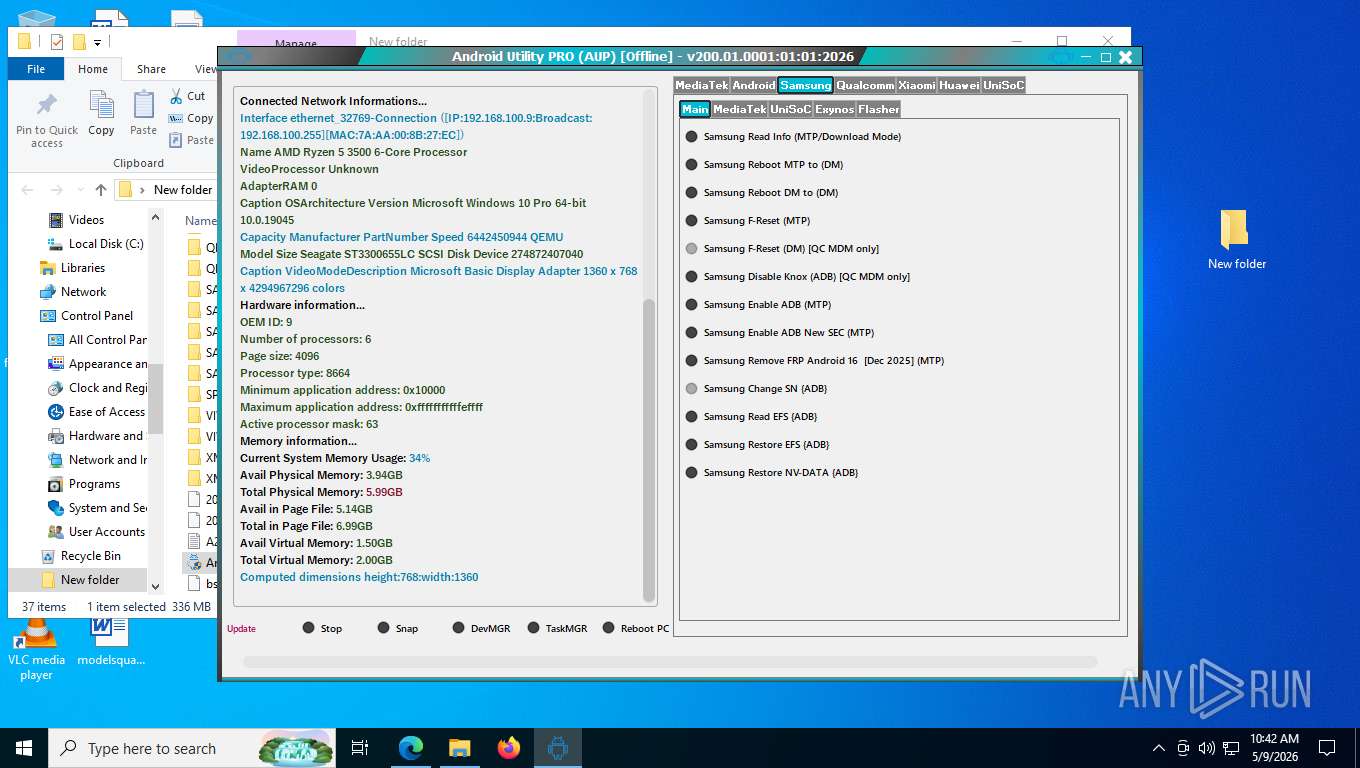The image size is (1360, 768).
Task: Open the modelsqua... Word document on desktop
Action: pos(110,641)
